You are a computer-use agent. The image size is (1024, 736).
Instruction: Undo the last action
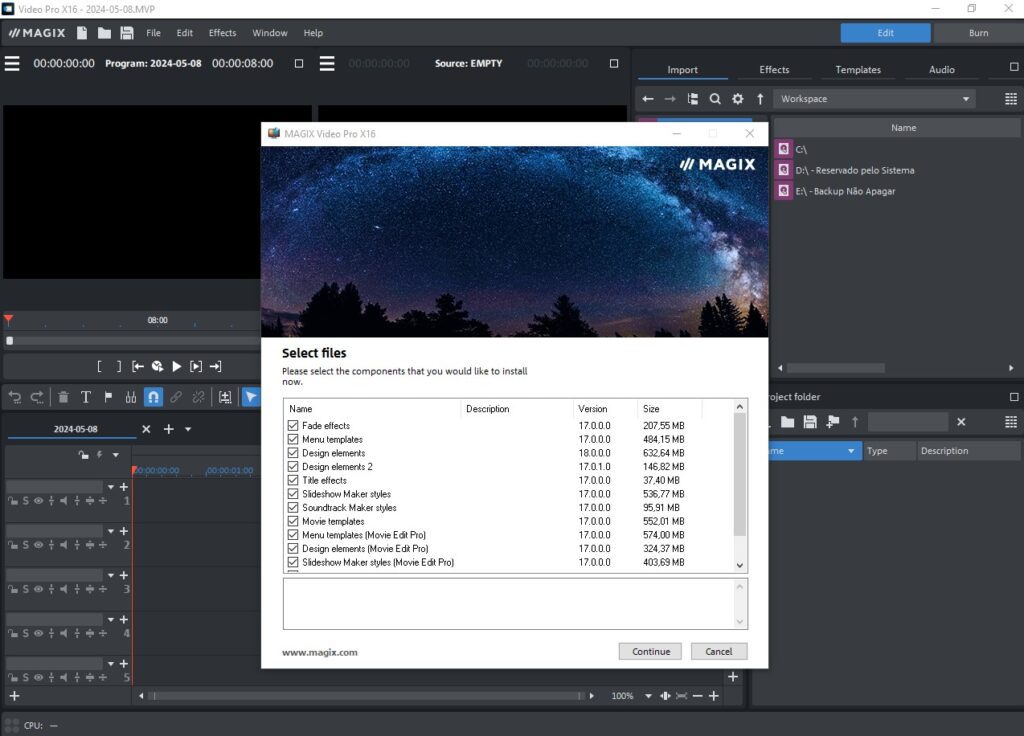[x=15, y=397]
